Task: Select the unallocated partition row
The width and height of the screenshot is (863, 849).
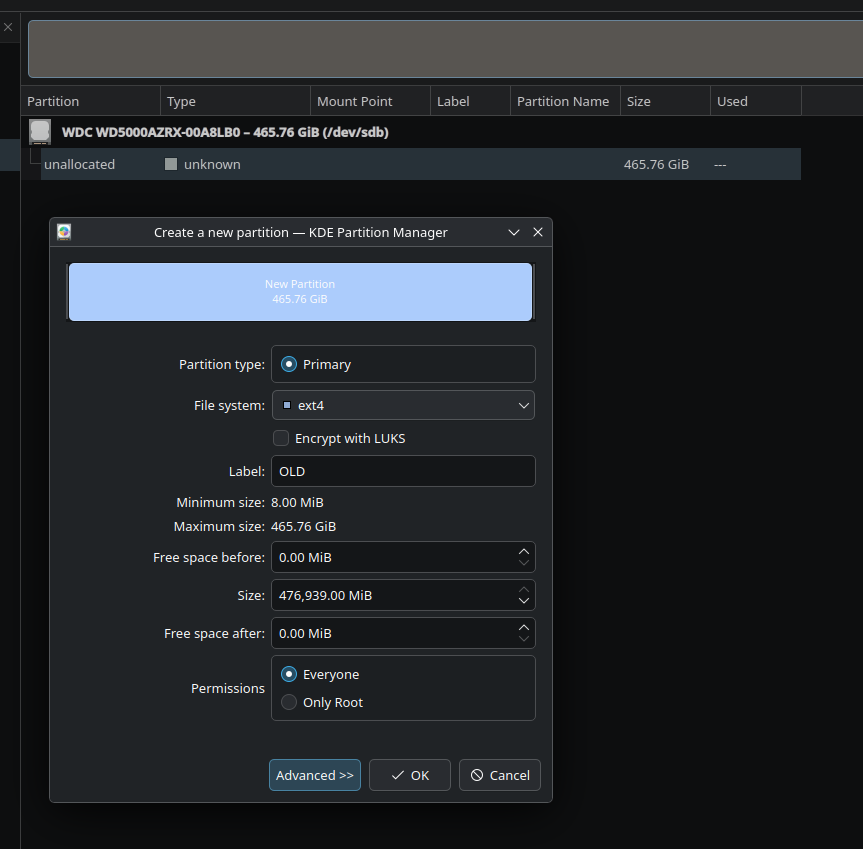Action: pyautogui.click(x=420, y=164)
